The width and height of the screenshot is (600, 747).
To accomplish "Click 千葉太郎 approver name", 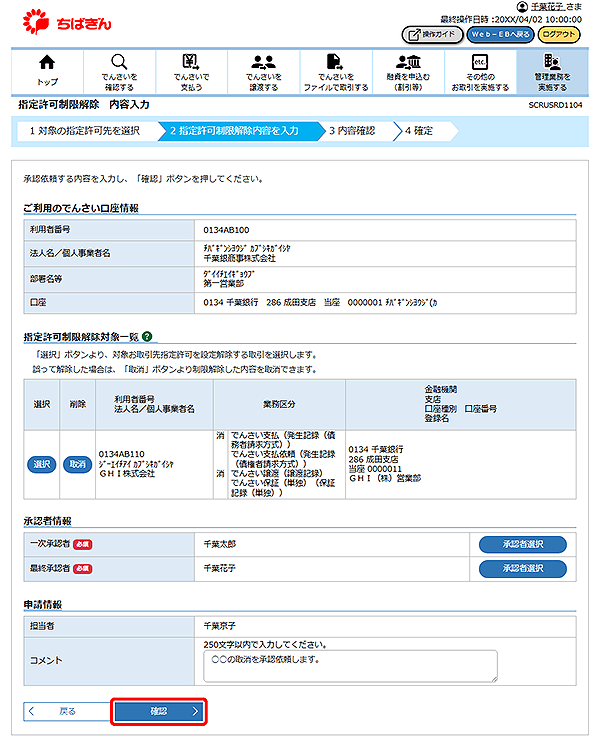I will click(x=220, y=544).
